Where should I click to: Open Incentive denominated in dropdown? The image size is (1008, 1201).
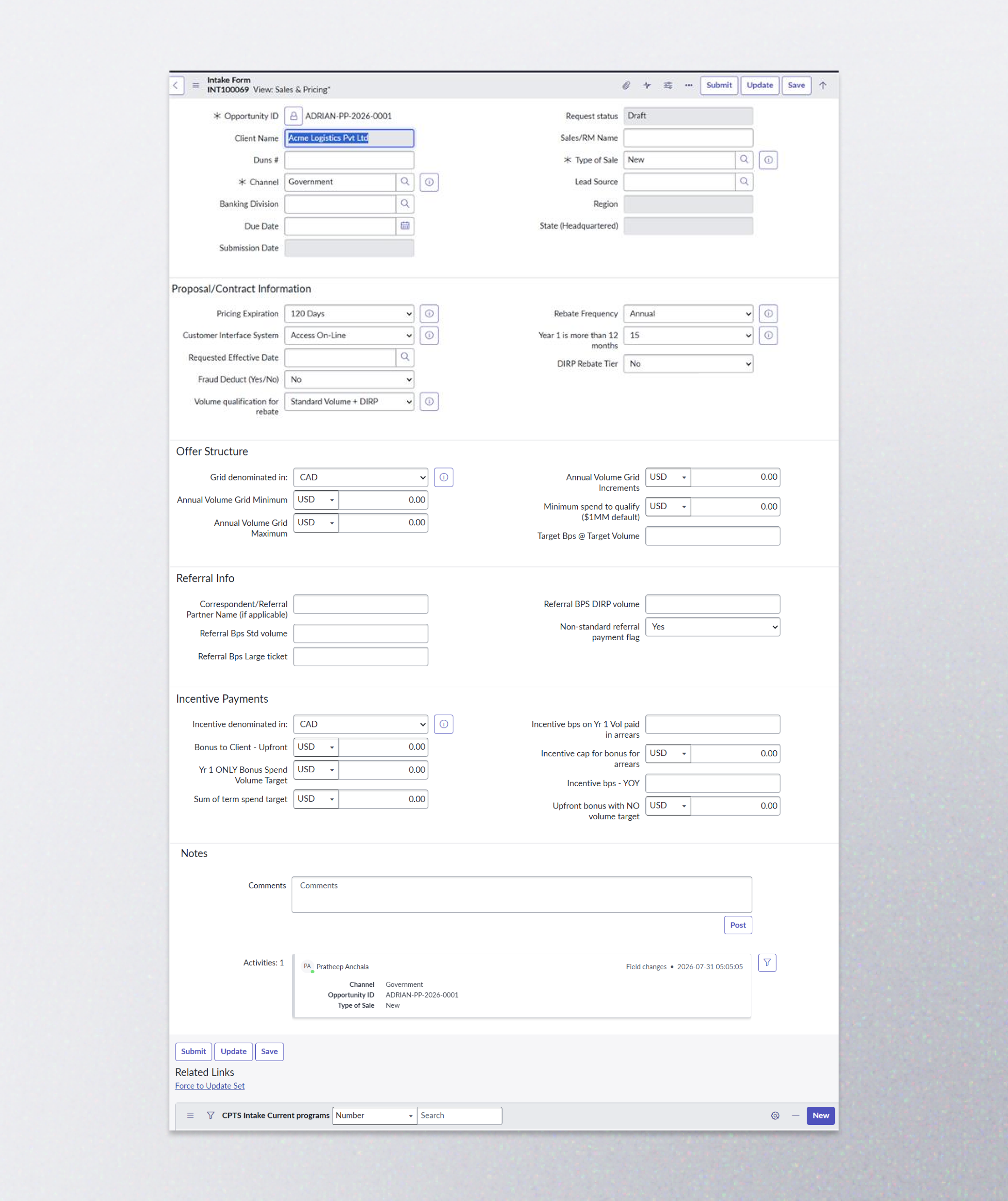coord(361,725)
